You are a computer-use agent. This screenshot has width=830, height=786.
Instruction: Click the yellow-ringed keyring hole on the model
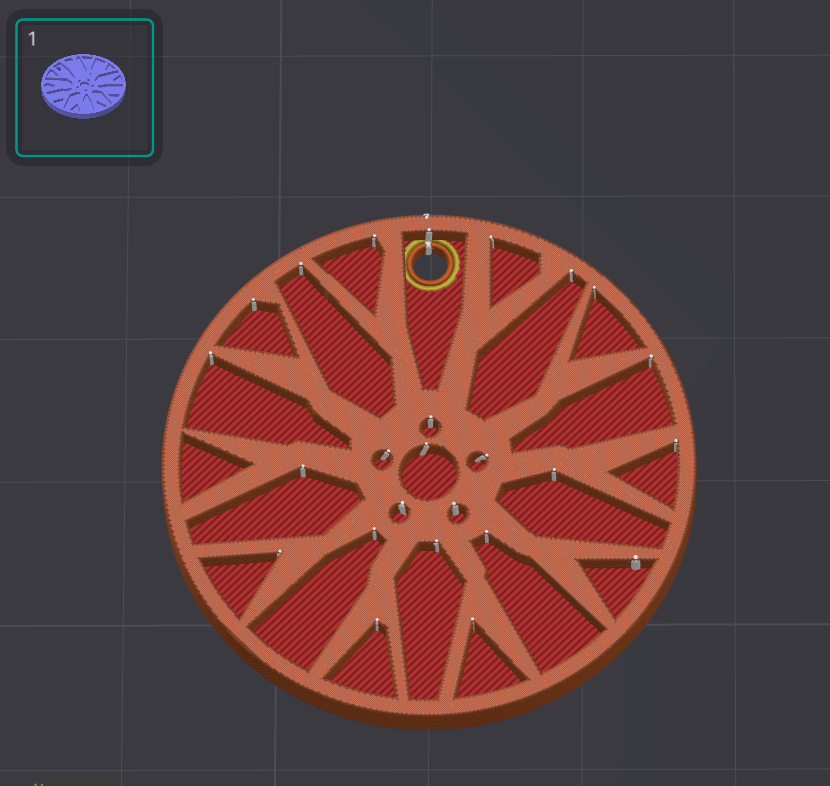431,265
